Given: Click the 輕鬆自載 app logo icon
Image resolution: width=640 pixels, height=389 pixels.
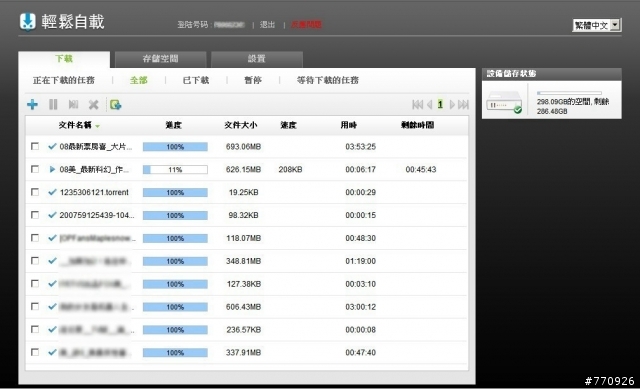Looking at the screenshot, I should point(28,22).
